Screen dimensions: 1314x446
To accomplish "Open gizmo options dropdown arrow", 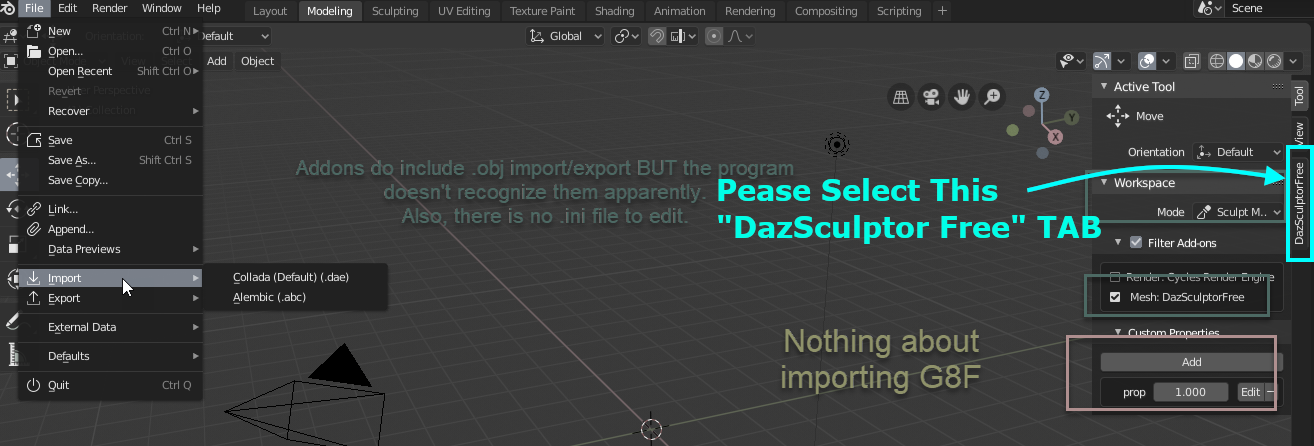I will click(x=1121, y=61).
